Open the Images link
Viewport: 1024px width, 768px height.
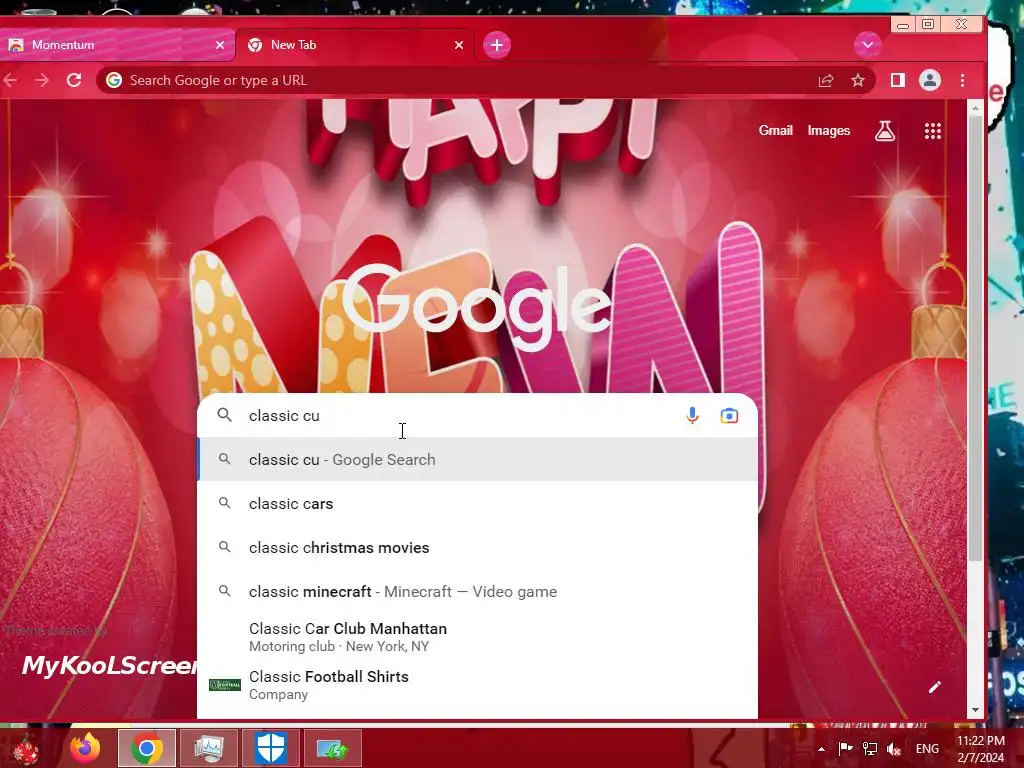click(x=829, y=131)
